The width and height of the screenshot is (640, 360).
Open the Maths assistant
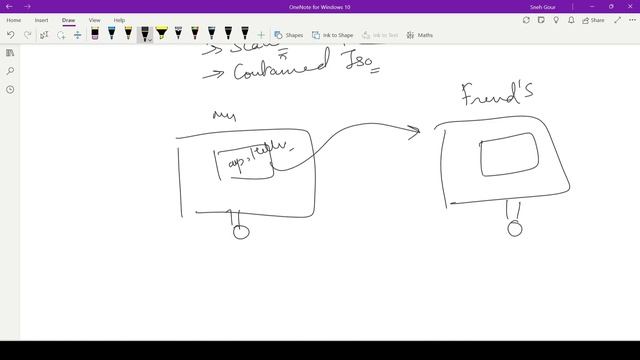(420, 36)
